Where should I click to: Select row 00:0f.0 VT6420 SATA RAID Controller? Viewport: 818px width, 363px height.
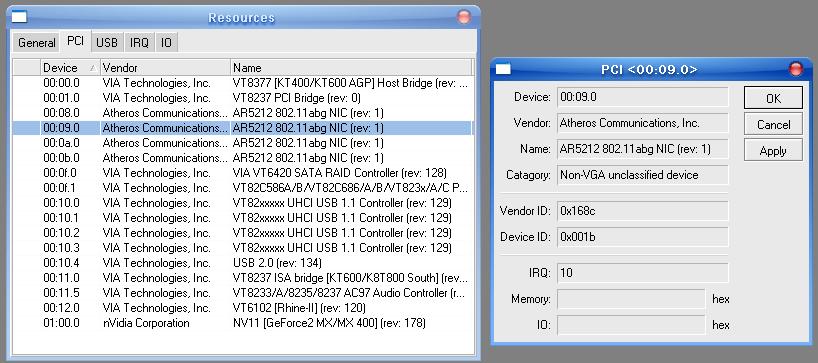(x=243, y=173)
